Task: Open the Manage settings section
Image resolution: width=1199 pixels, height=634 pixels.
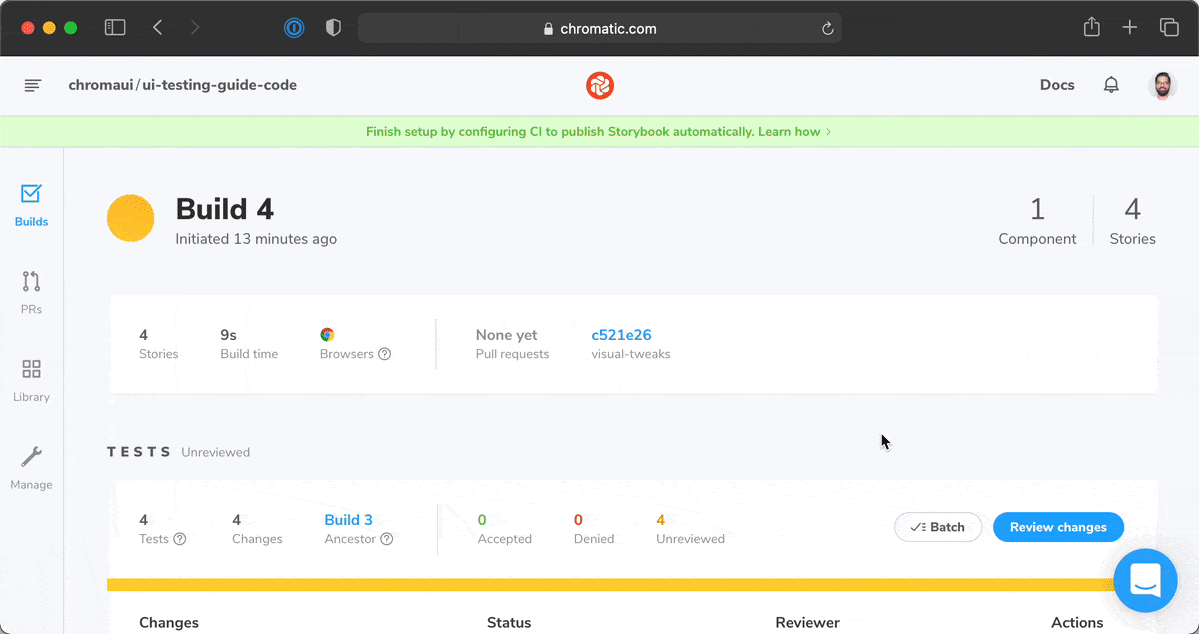Action: [31, 468]
